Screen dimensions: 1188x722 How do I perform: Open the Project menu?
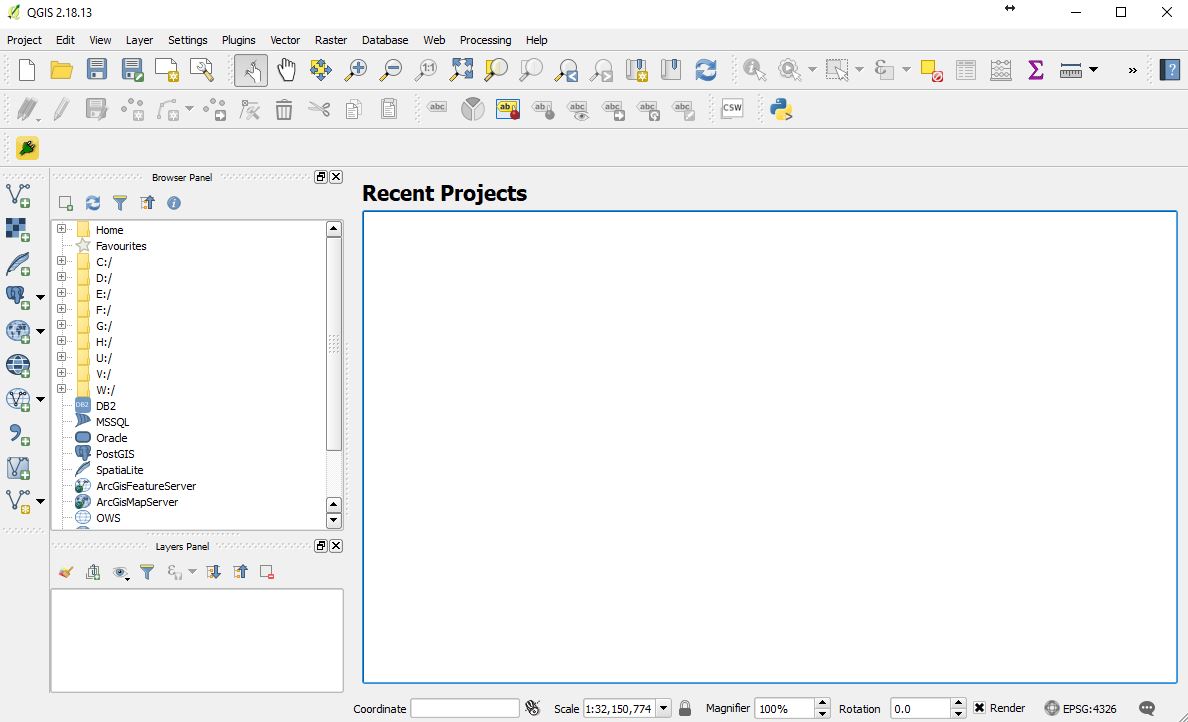[x=24, y=40]
